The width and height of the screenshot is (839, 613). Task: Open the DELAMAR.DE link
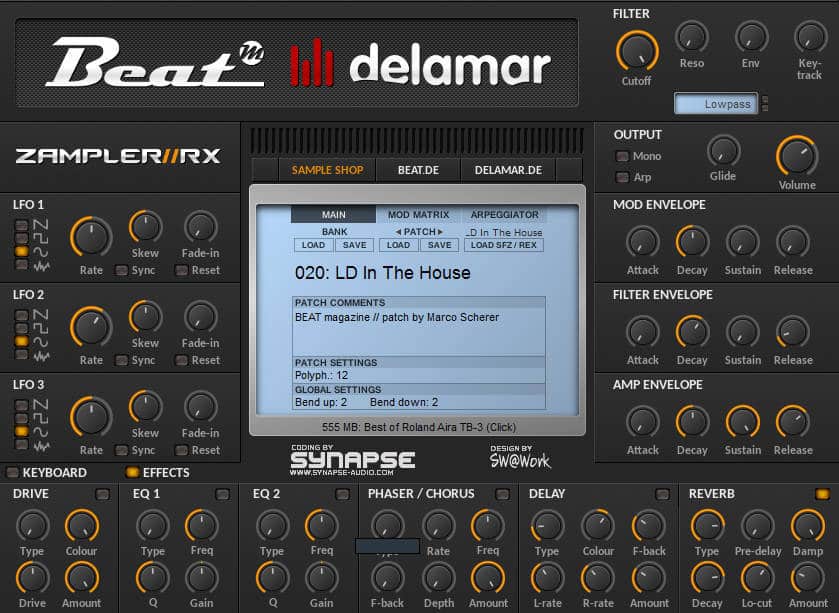click(508, 170)
